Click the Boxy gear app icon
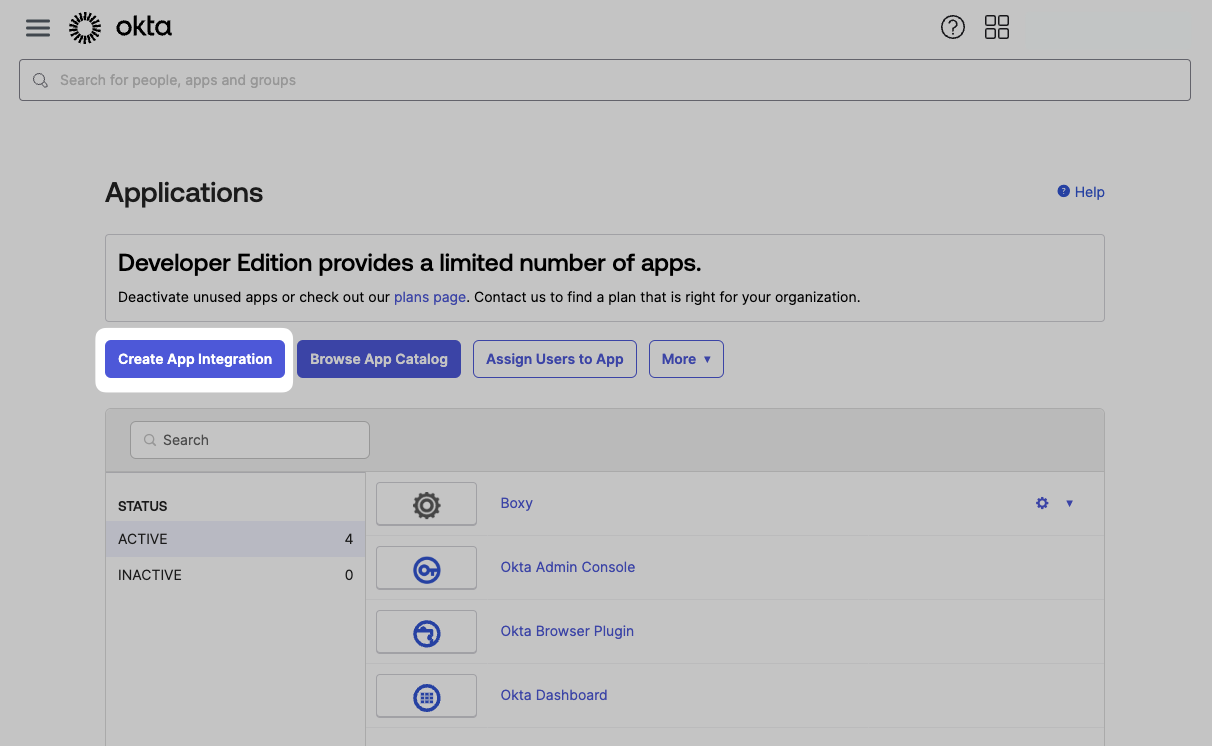Viewport: 1212px width, 746px height. (426, 504)
